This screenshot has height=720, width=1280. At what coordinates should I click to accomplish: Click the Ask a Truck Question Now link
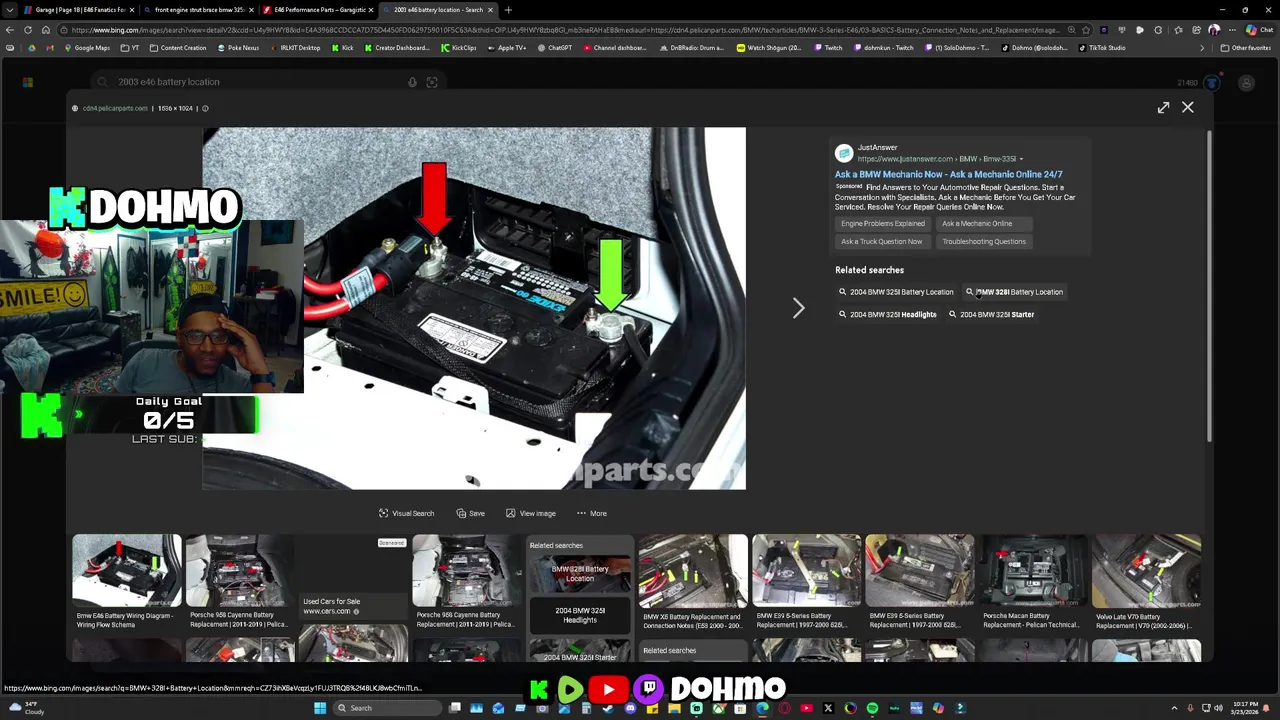881,241
